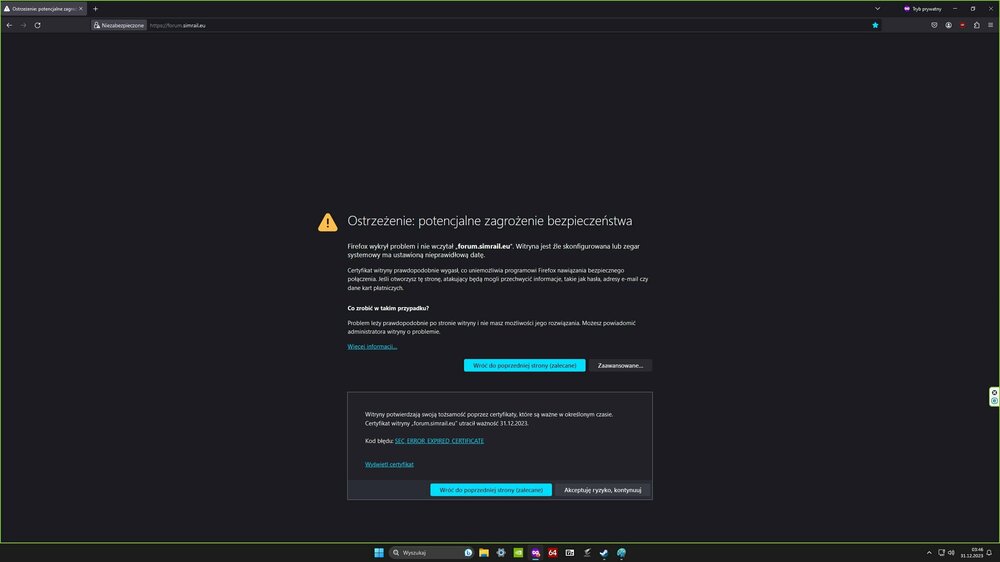Click the upper 'Wróć do poprzedniej strony (zalecane)' button
This screenshot has height=562, width=1000.
tap(524, 366)
